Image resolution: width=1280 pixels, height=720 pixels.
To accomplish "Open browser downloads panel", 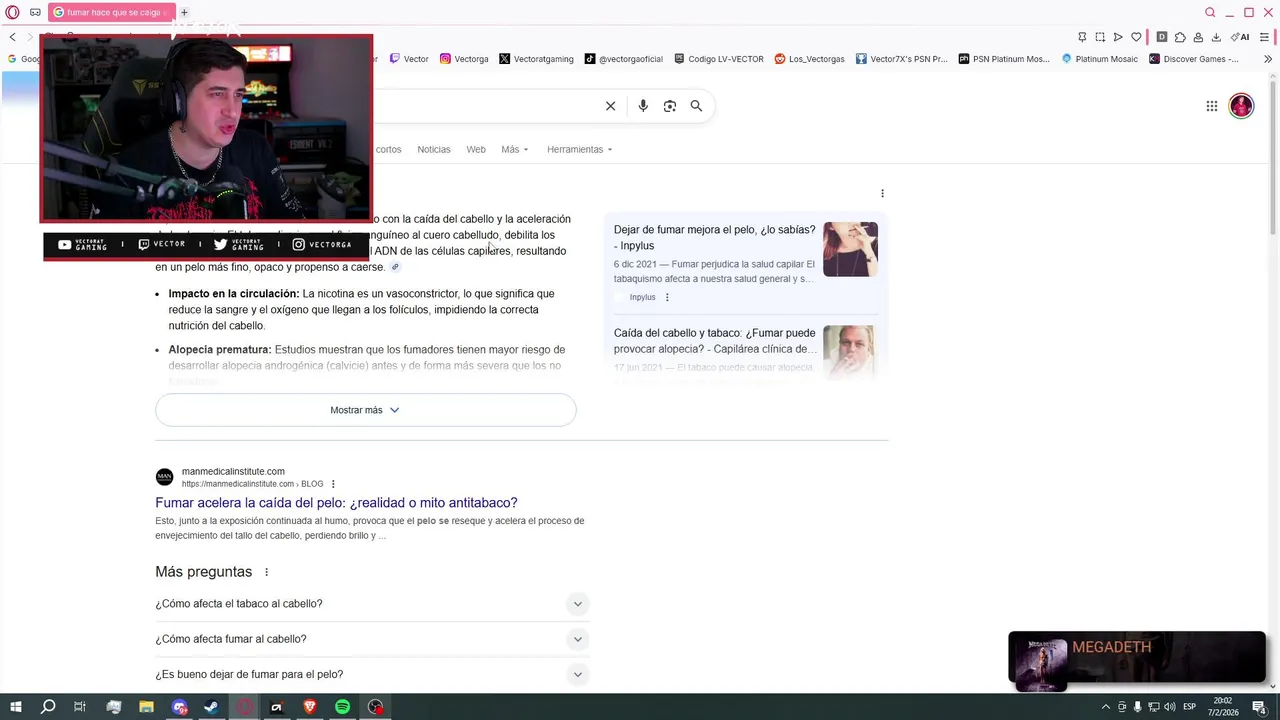I will (1216, 37).
